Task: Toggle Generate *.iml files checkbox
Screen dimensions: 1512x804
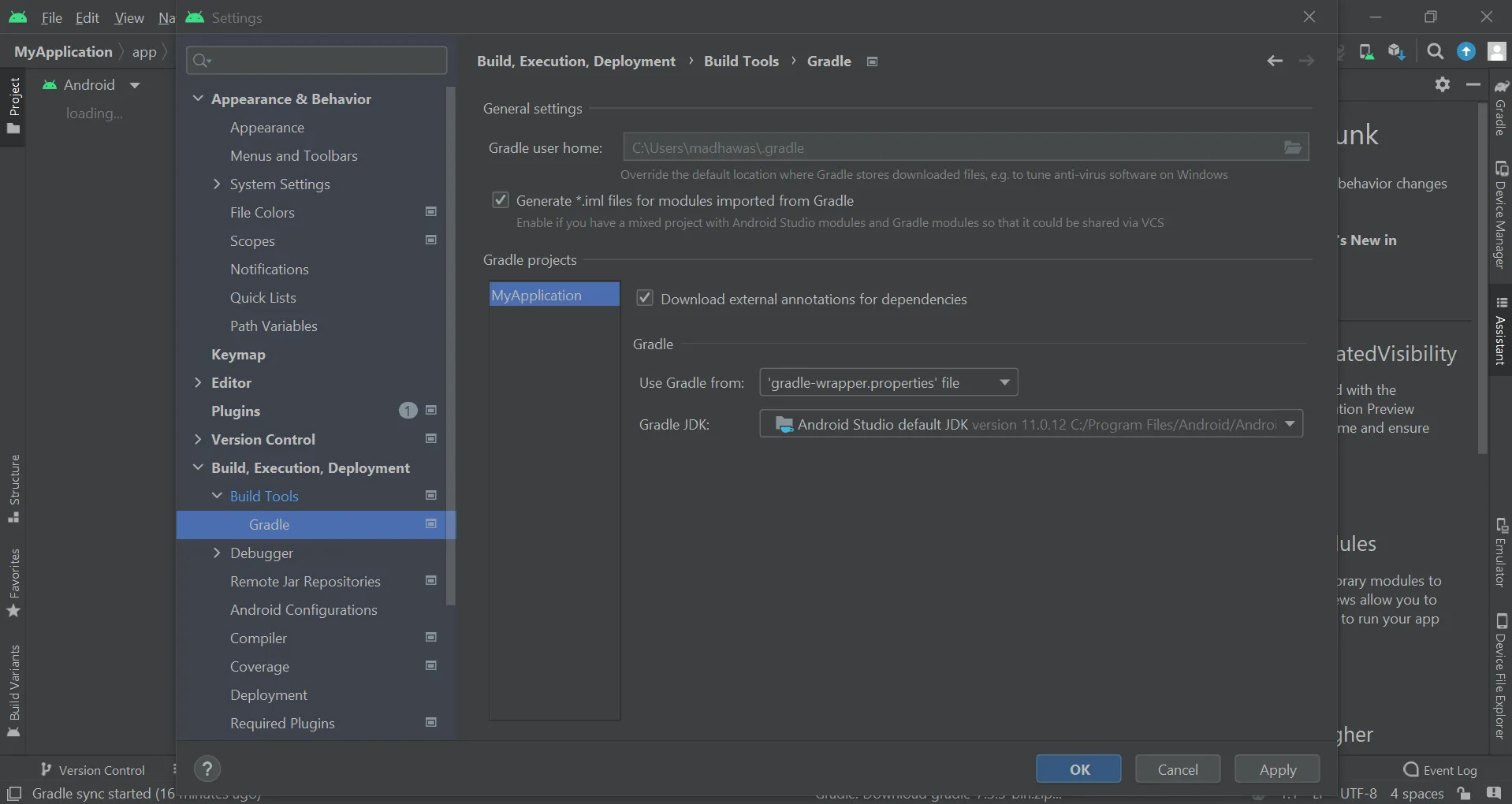Action: tap(501, 200)
